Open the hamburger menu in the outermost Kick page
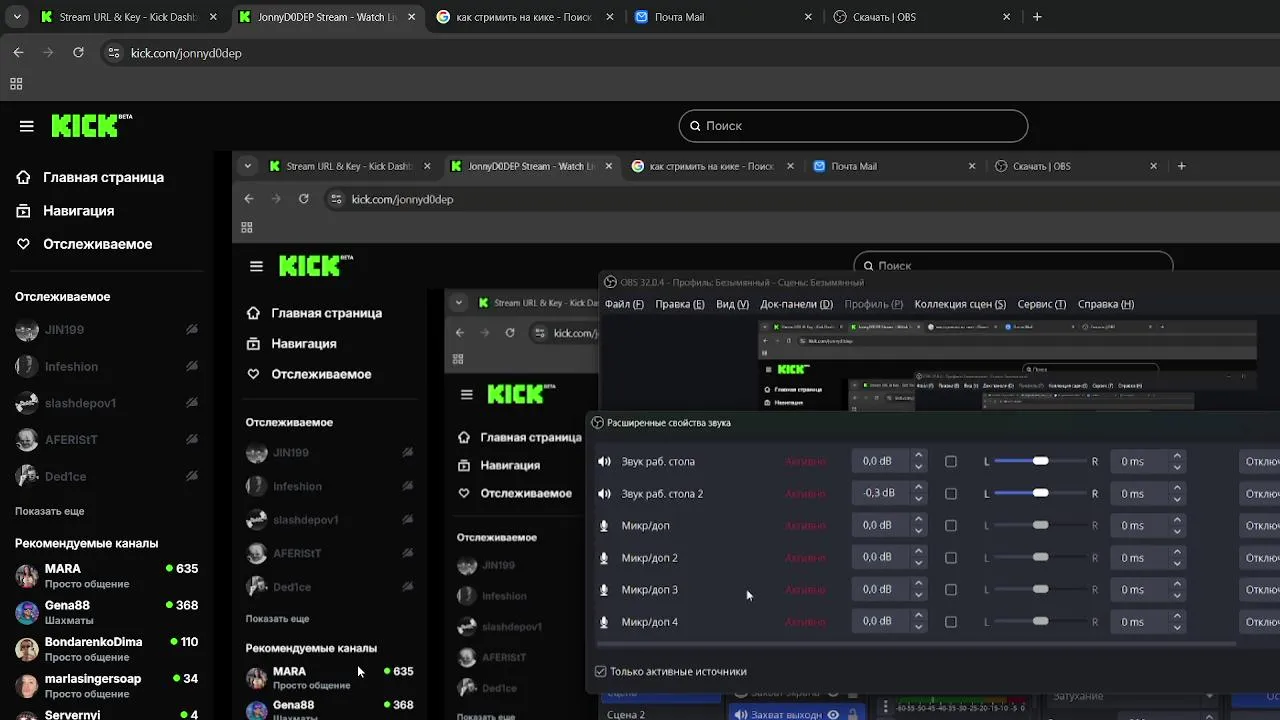 [27, 126]
